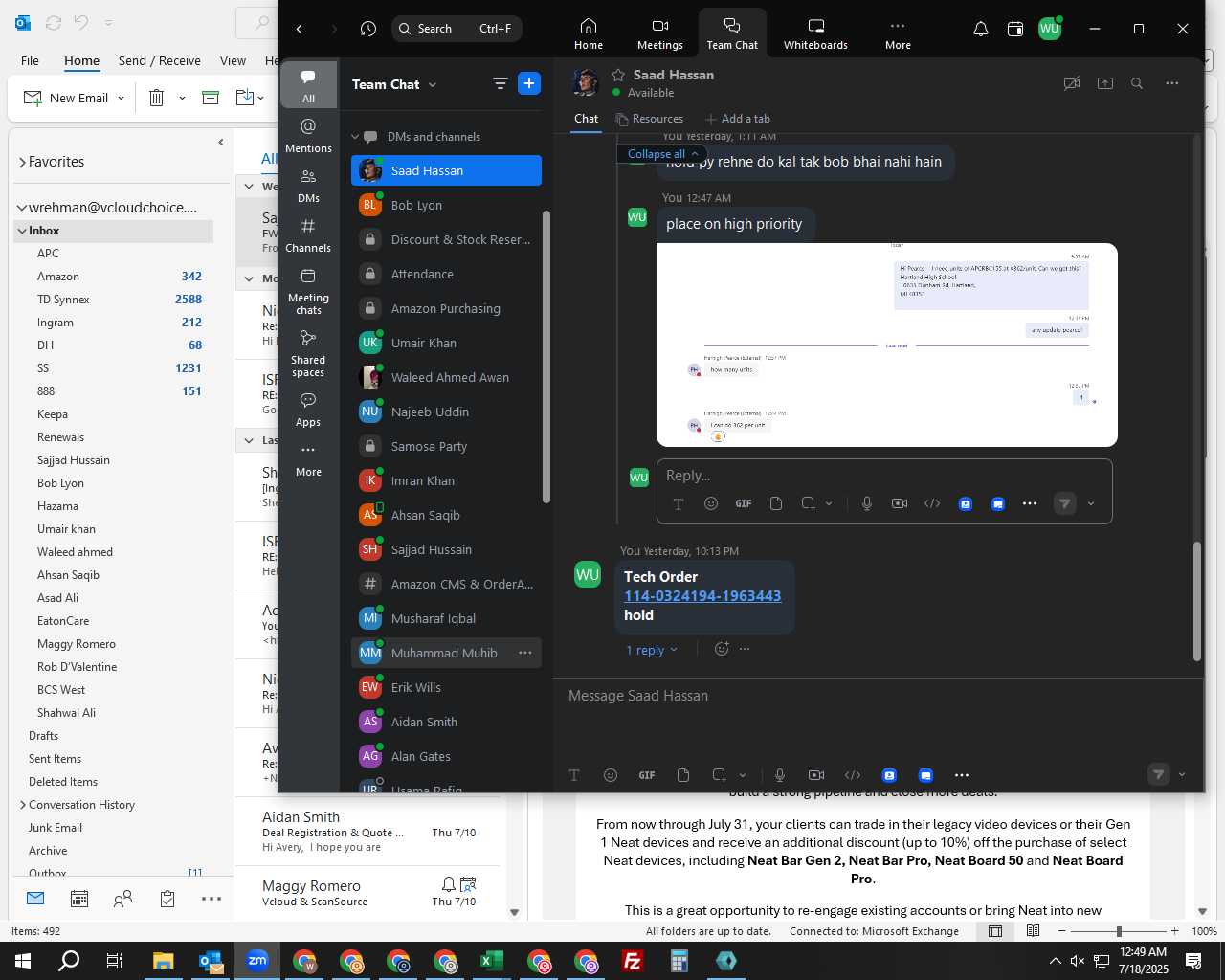Expand the 1 reply thread
1225x980 pixels.
[651, 650]
